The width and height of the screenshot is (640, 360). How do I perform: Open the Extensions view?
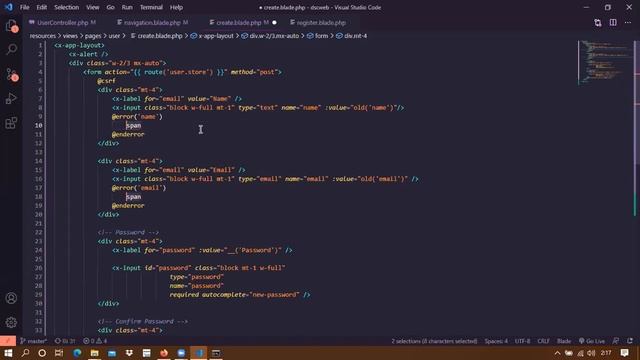11,122
